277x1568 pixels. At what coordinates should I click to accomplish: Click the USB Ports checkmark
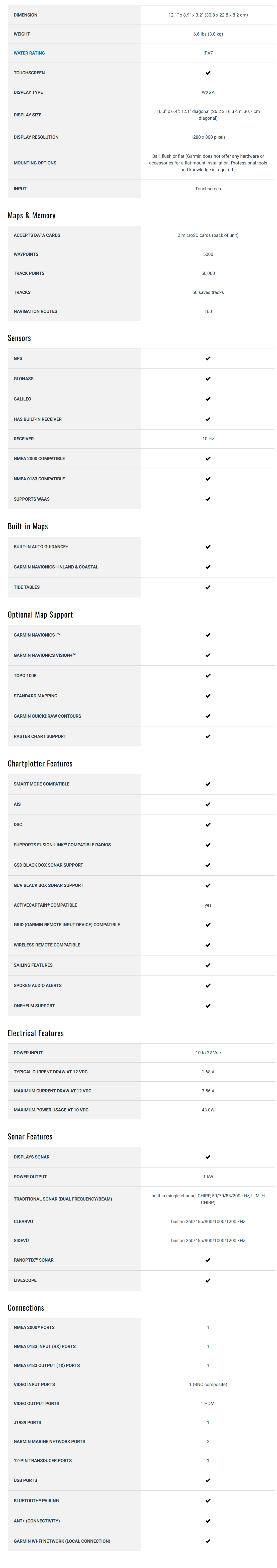tap(208, 1480)
